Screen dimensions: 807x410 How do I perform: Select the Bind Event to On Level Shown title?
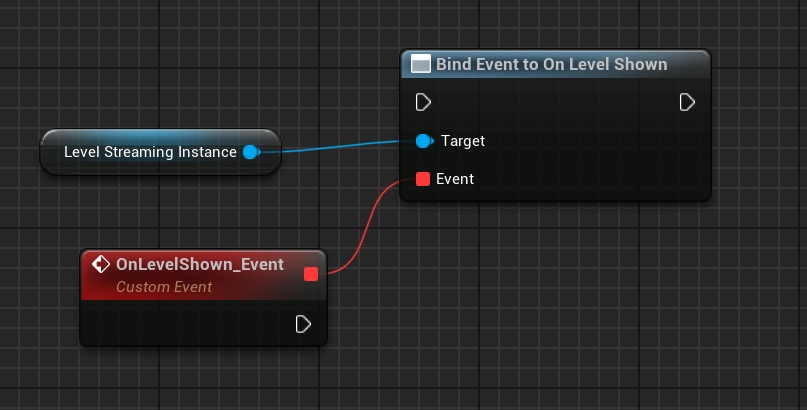[x=552, y=64]
